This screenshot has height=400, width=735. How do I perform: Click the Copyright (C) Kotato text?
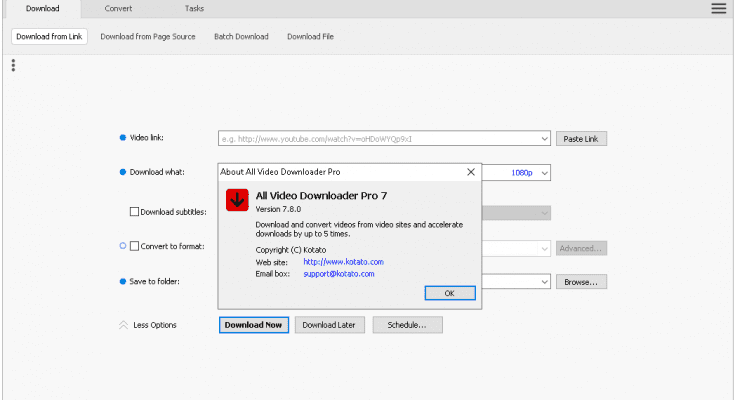click(x=291, y=250)
